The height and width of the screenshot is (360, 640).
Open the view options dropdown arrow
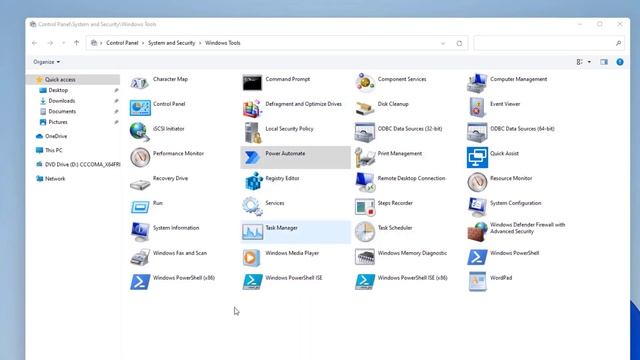tap(589, 62)
